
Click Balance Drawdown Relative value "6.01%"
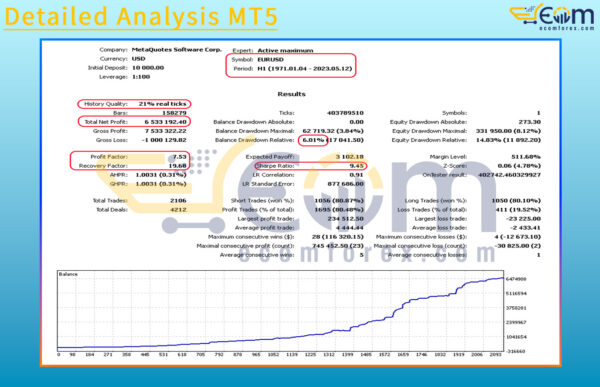click(313, 140)
